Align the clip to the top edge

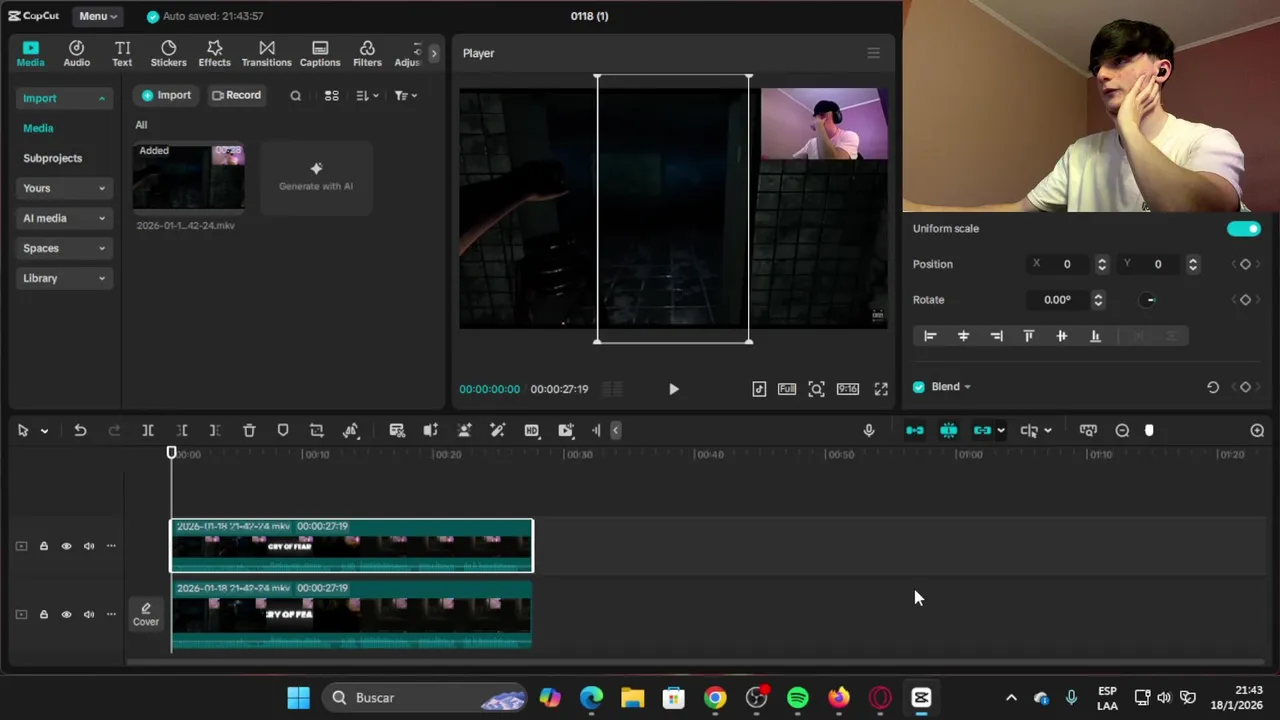1029,336
